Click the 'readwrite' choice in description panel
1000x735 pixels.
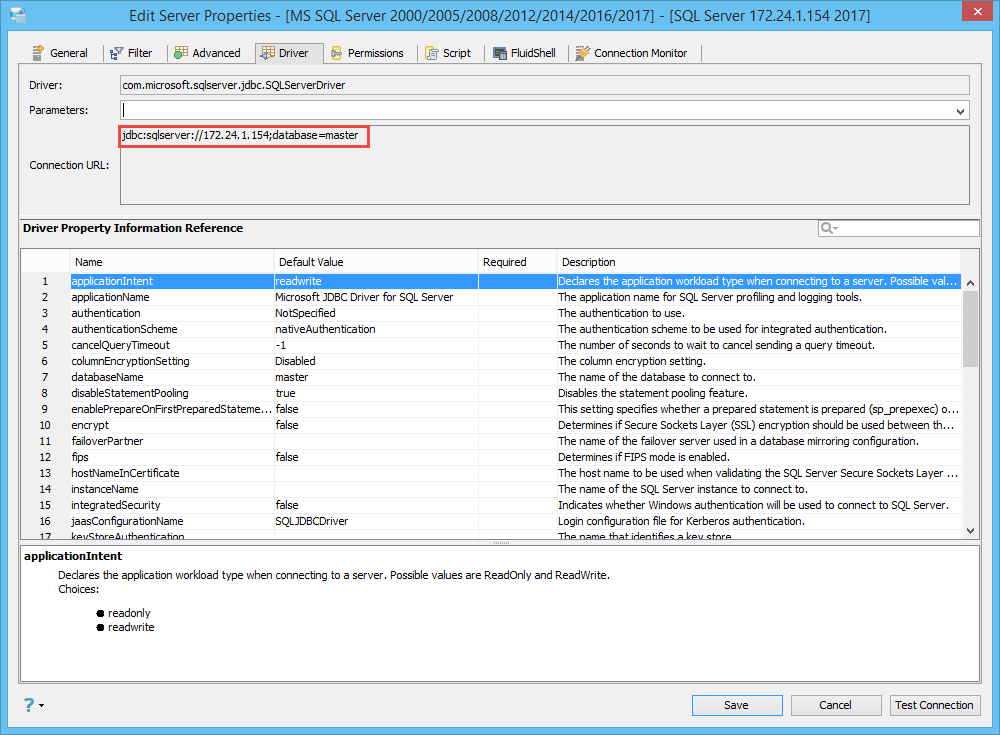[131, 627]
